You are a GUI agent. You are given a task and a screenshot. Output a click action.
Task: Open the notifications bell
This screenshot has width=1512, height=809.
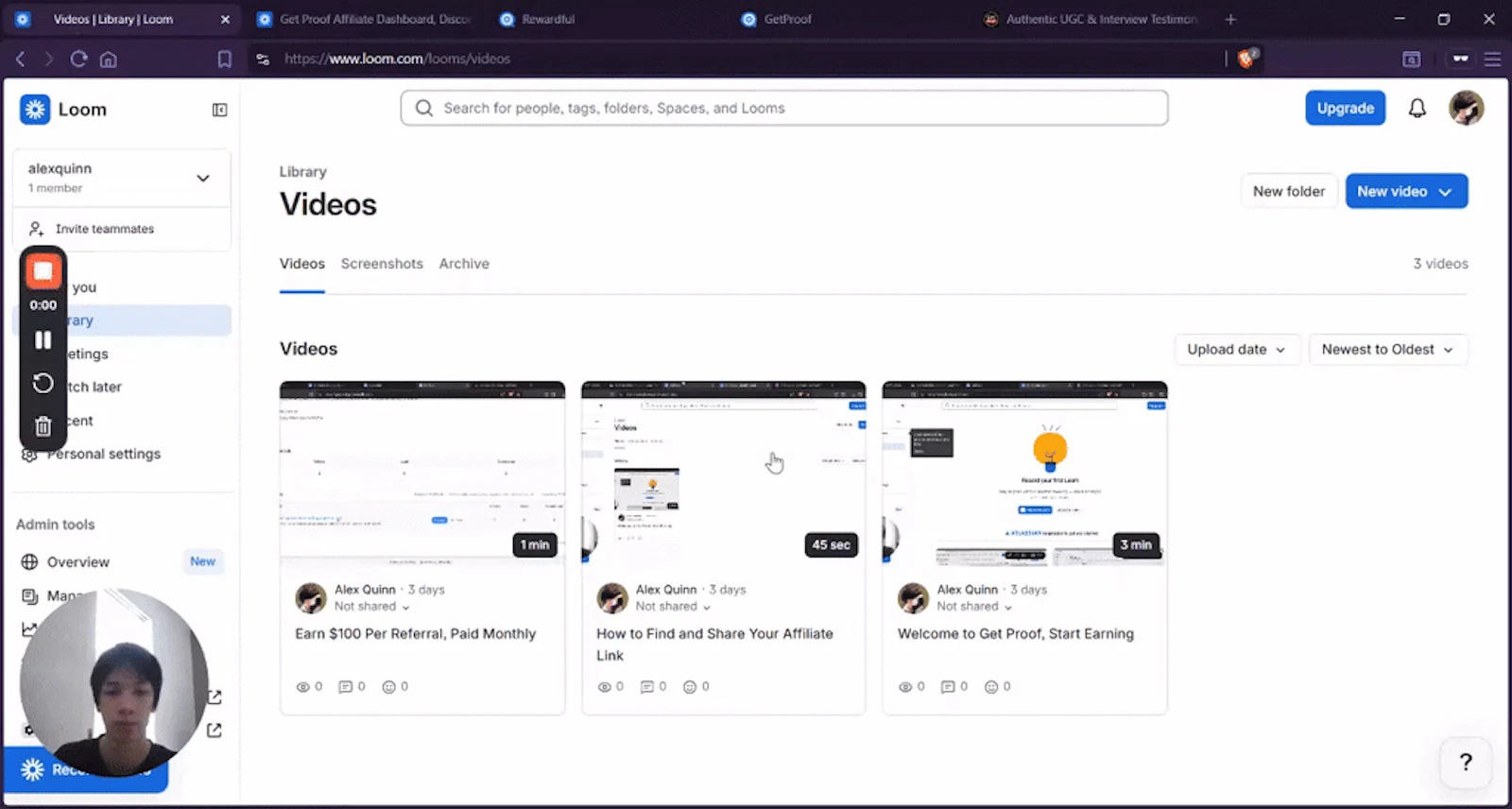coord(1417,109)
